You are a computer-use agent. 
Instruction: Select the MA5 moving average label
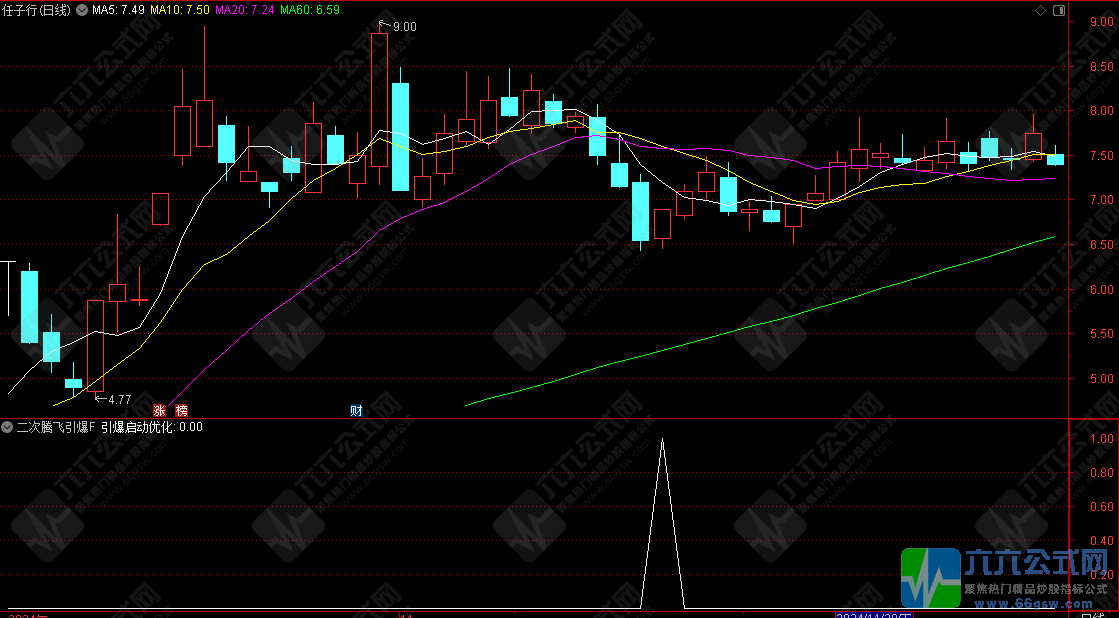pyautogui.click(x=117, y=10)
